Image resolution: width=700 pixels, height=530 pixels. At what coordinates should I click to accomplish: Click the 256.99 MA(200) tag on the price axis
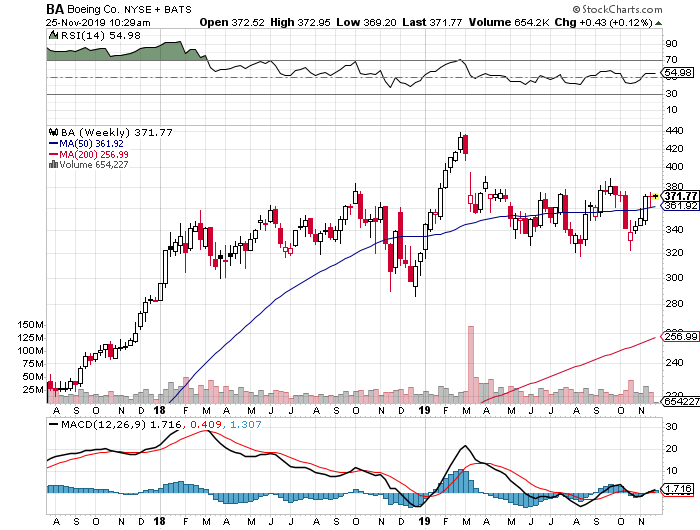(x=679, y=337)
